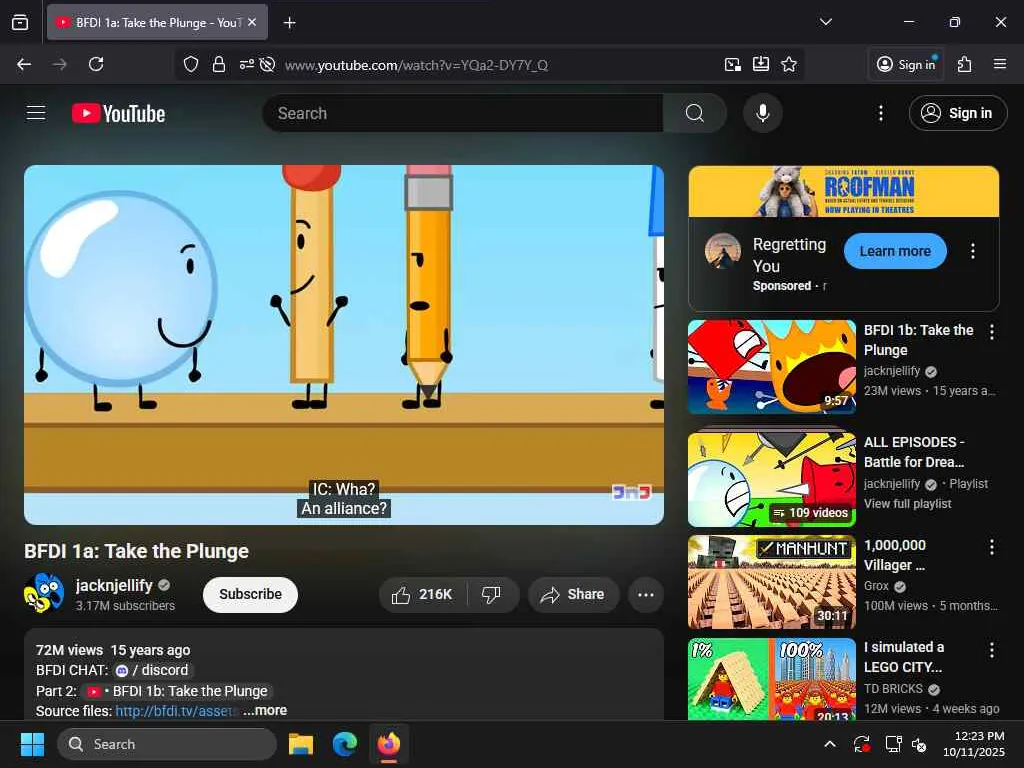The image size is (1024, 768).
Task: Launch Microsoft Edge from the taskbar
Action: click(x=345, y=744)
